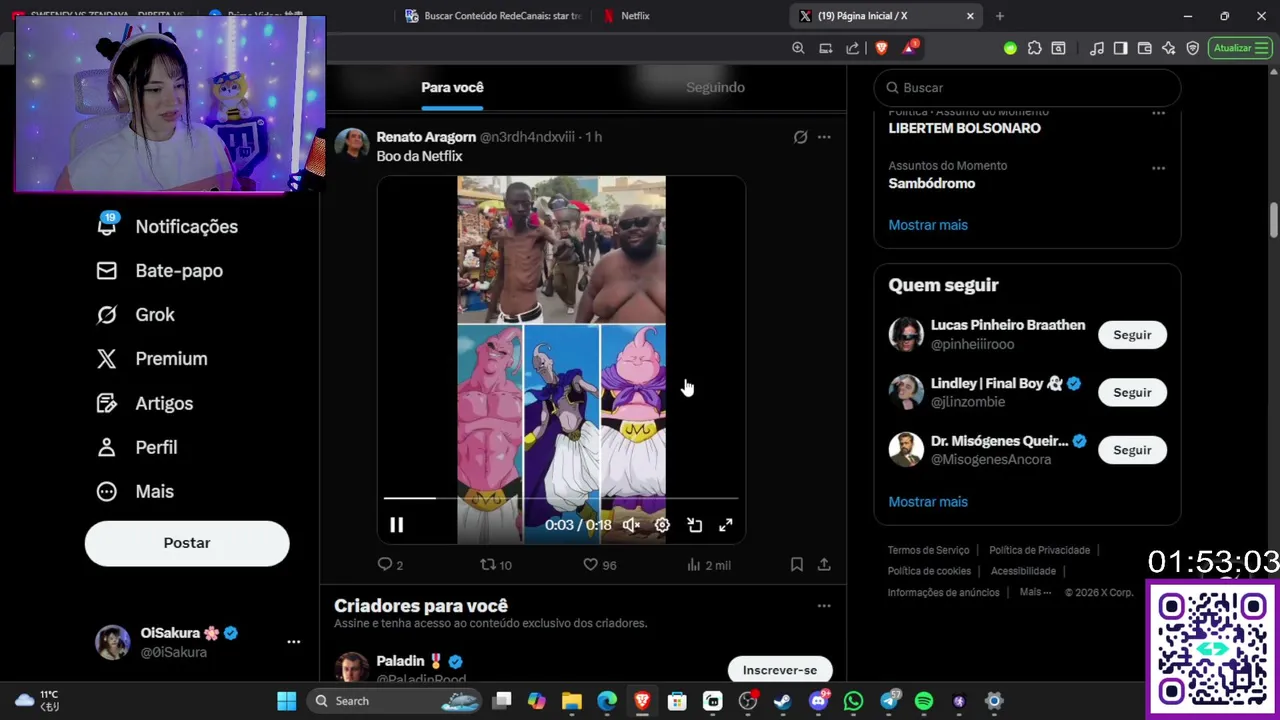This screenshot has height=720, width=1280.
Task: Bookmark the Boo da Netflix post
Action: pos(796,565)
